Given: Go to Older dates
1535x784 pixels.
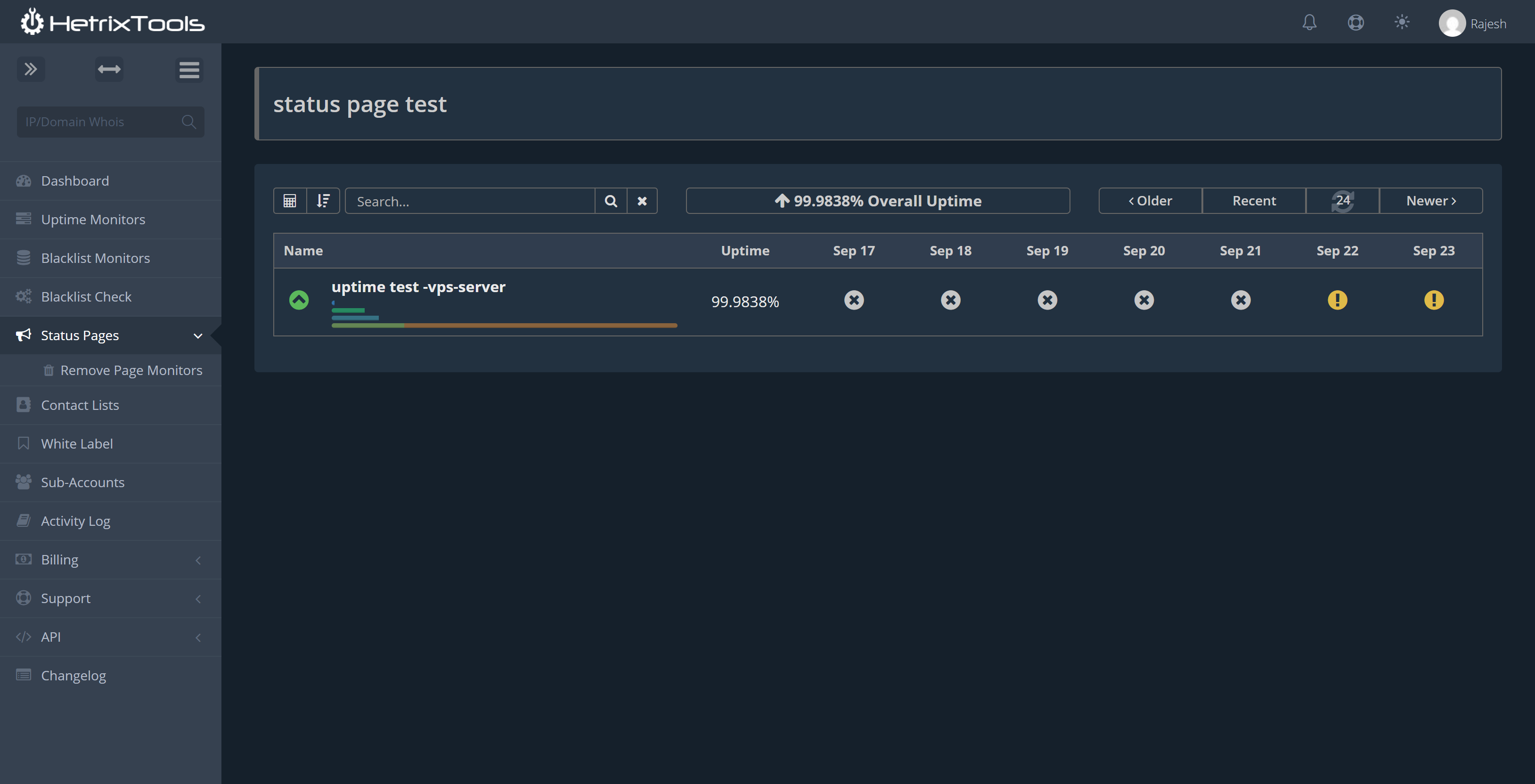Looking at the screenshot, I should [1150, 201].
